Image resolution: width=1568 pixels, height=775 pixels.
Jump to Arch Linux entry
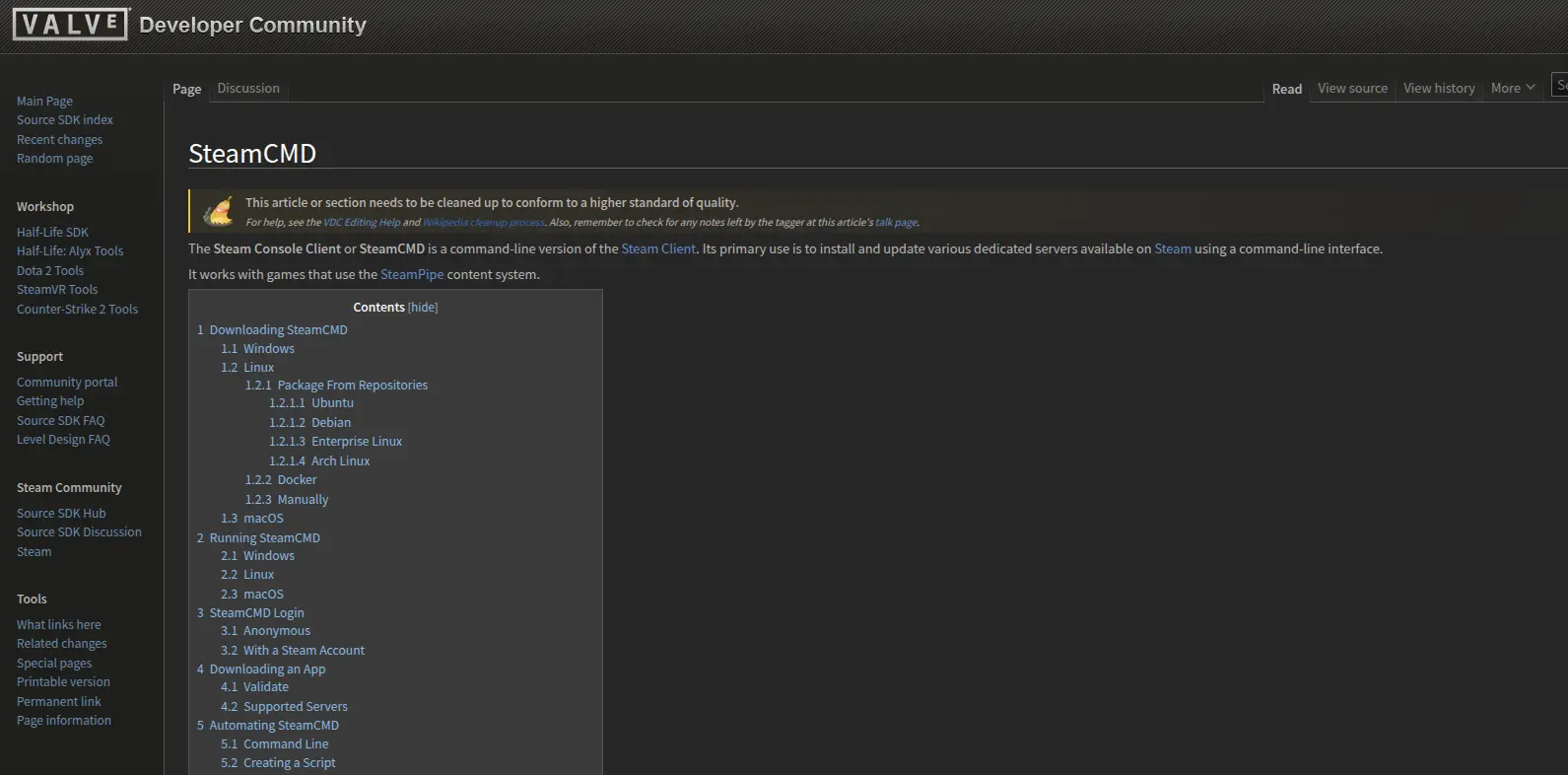coord(319,460)
